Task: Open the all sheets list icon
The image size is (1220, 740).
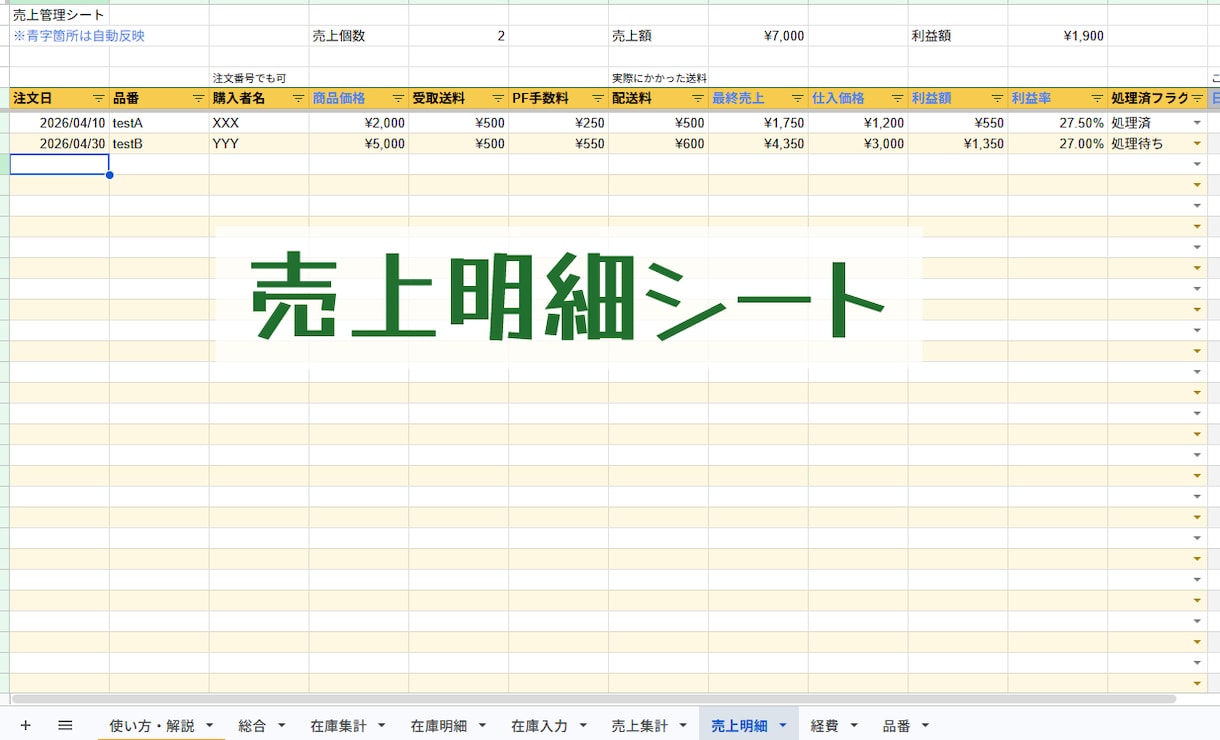Action: [65, 725]
